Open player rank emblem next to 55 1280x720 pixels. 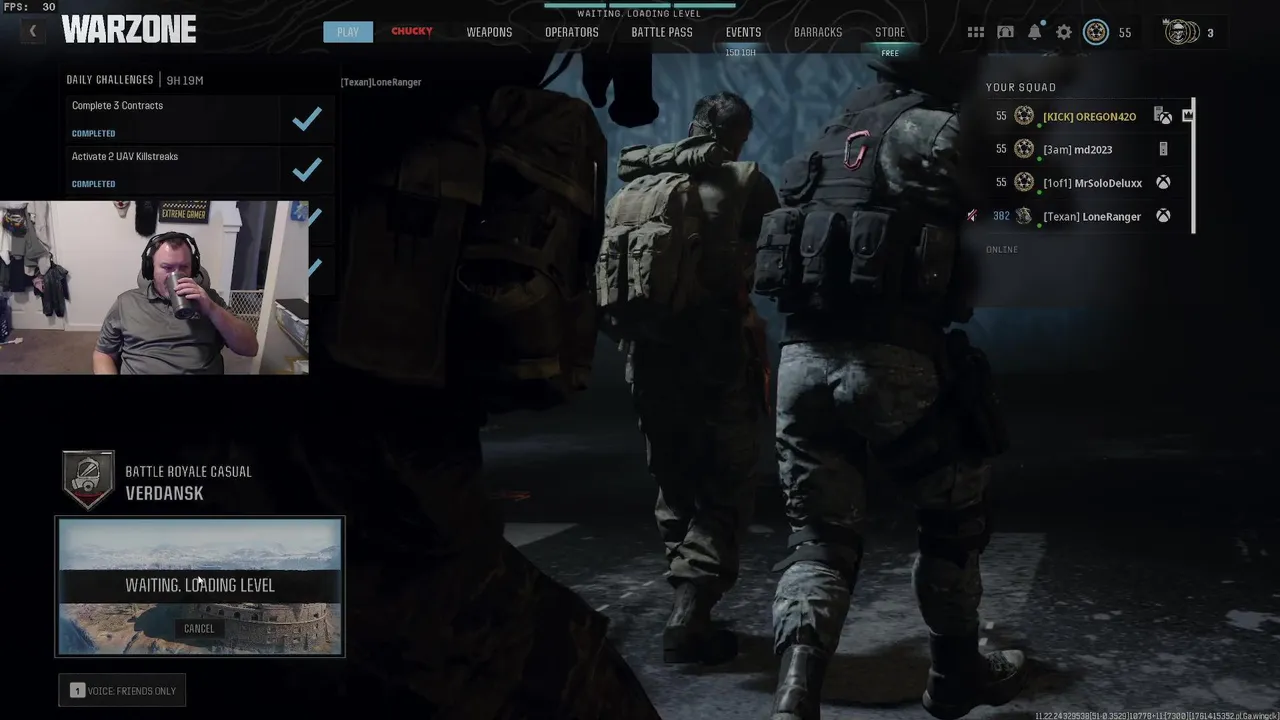coord(1096,32)
